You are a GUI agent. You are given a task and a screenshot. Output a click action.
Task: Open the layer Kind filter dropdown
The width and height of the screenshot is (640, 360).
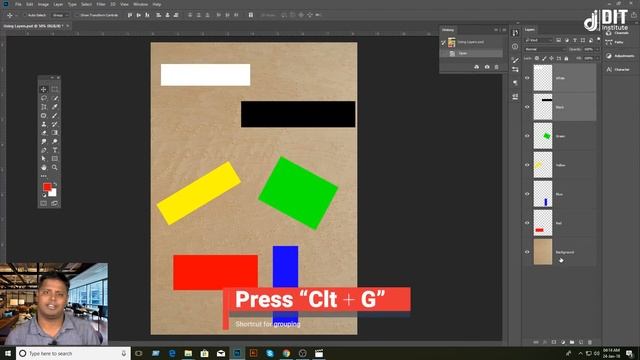point(539,40)
